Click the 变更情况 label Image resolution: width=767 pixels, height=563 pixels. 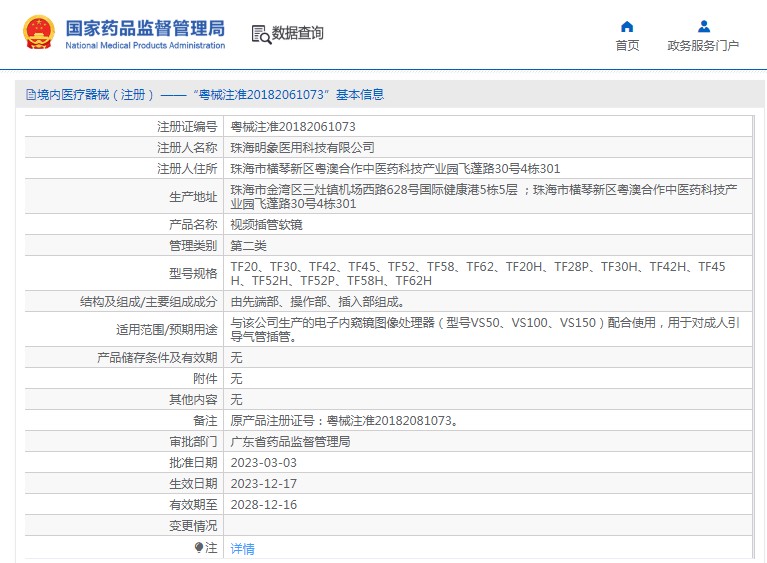pyautogui.click(x=193, y=526)
